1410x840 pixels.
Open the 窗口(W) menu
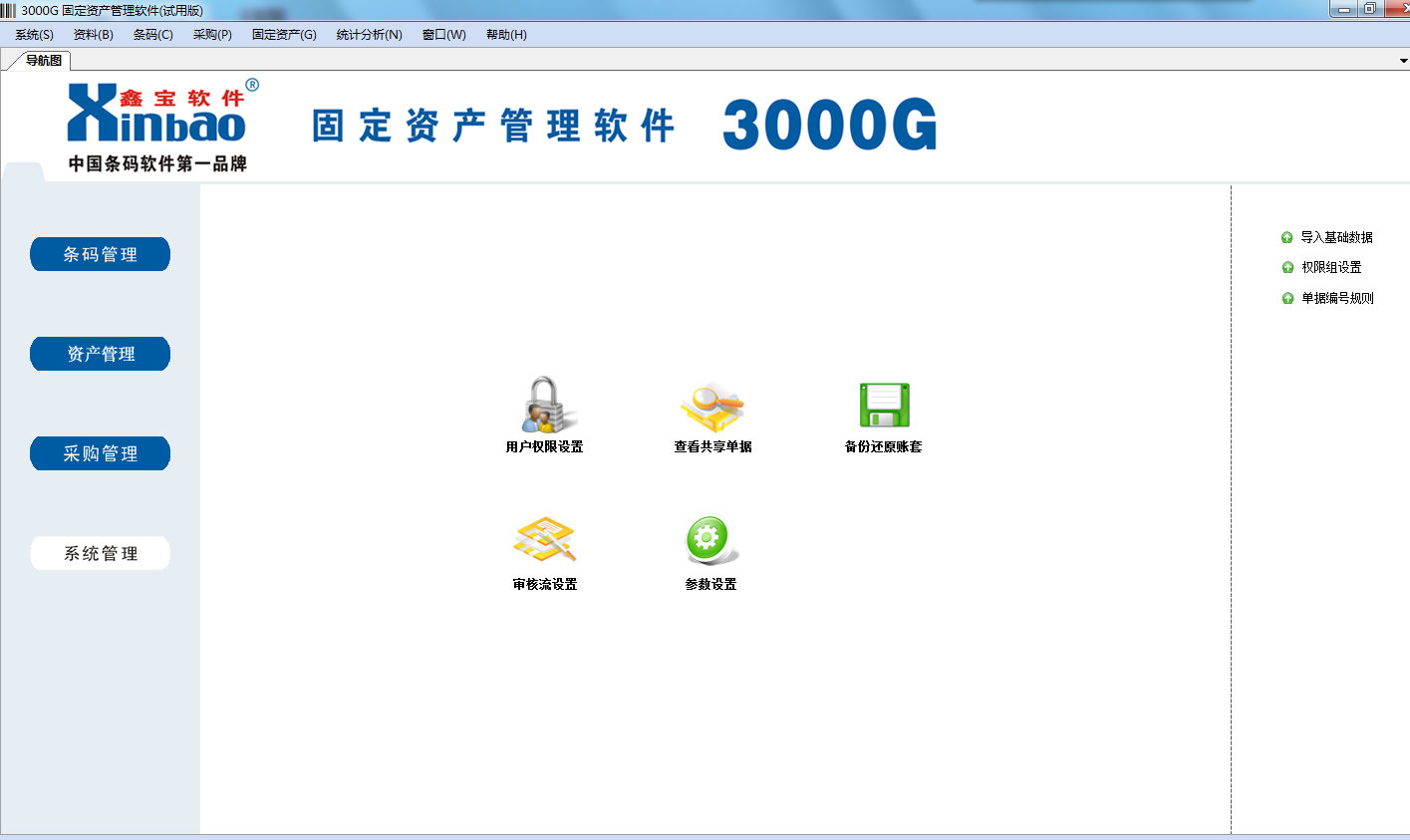tap(444, 35)
